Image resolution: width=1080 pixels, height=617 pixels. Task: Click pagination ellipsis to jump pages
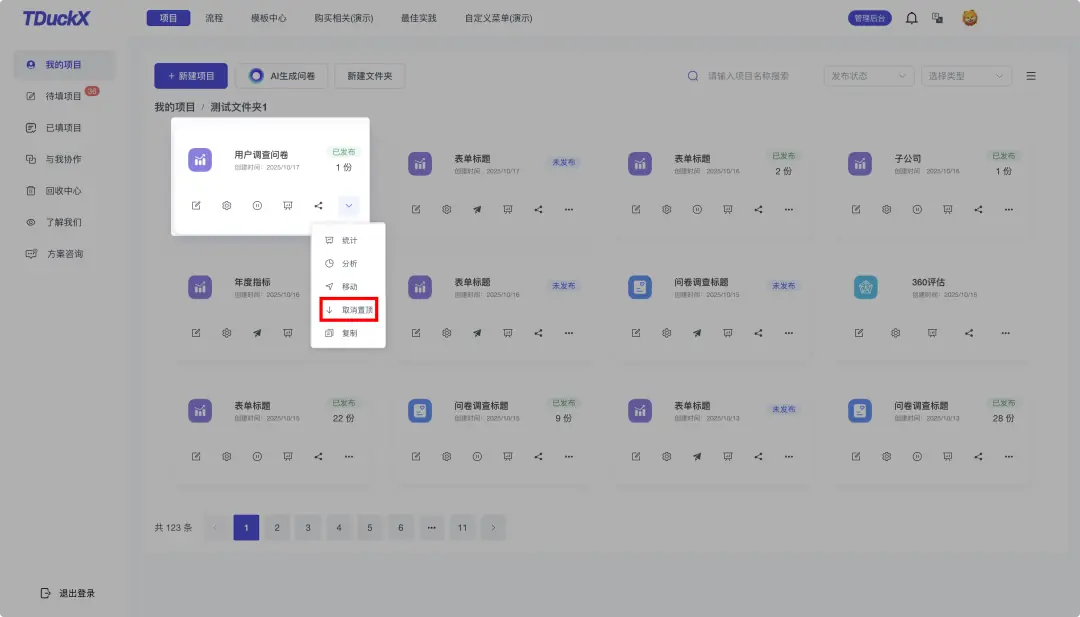click(431, 527)
